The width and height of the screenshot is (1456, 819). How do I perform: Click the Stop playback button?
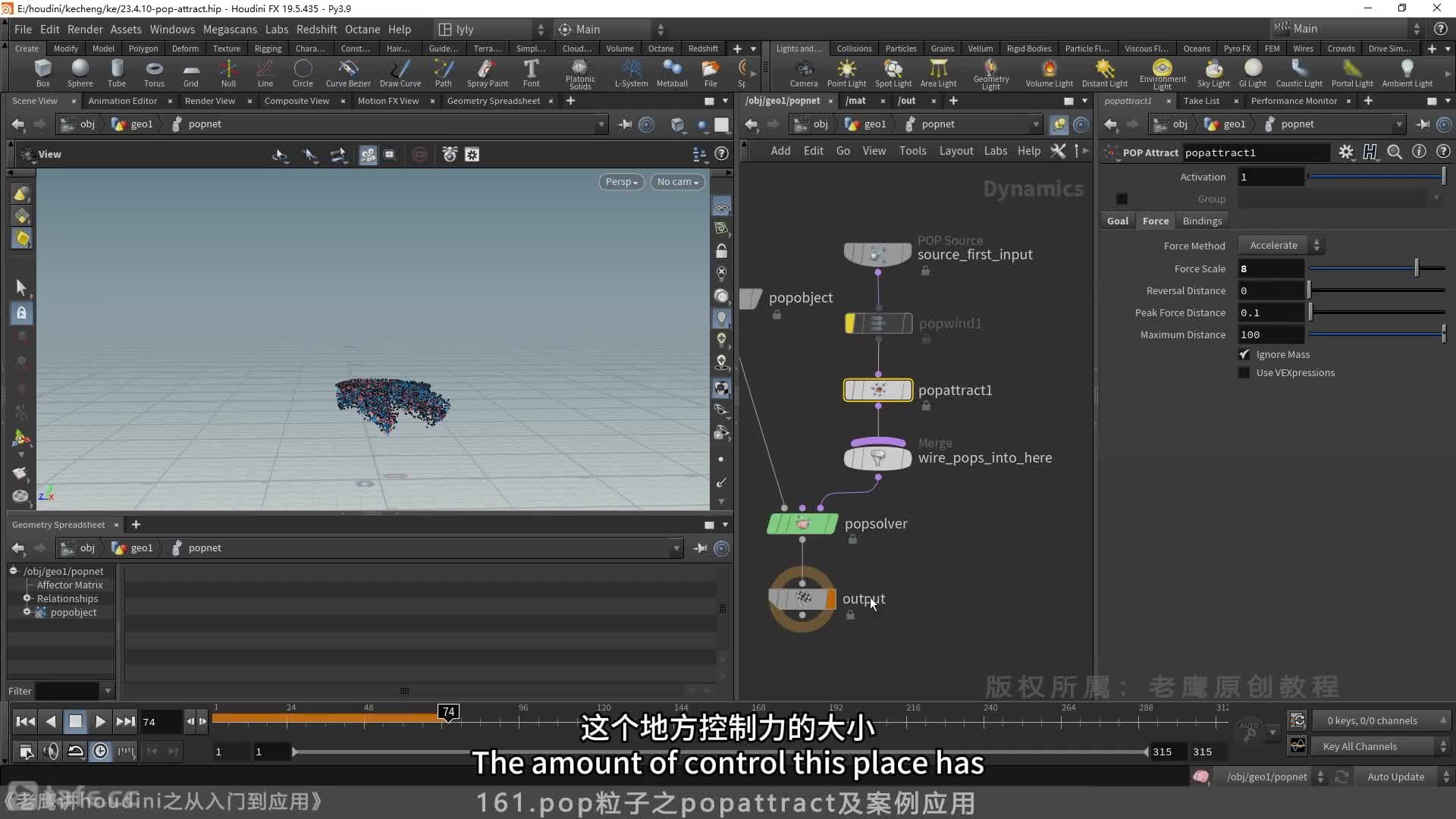[75, 721]
